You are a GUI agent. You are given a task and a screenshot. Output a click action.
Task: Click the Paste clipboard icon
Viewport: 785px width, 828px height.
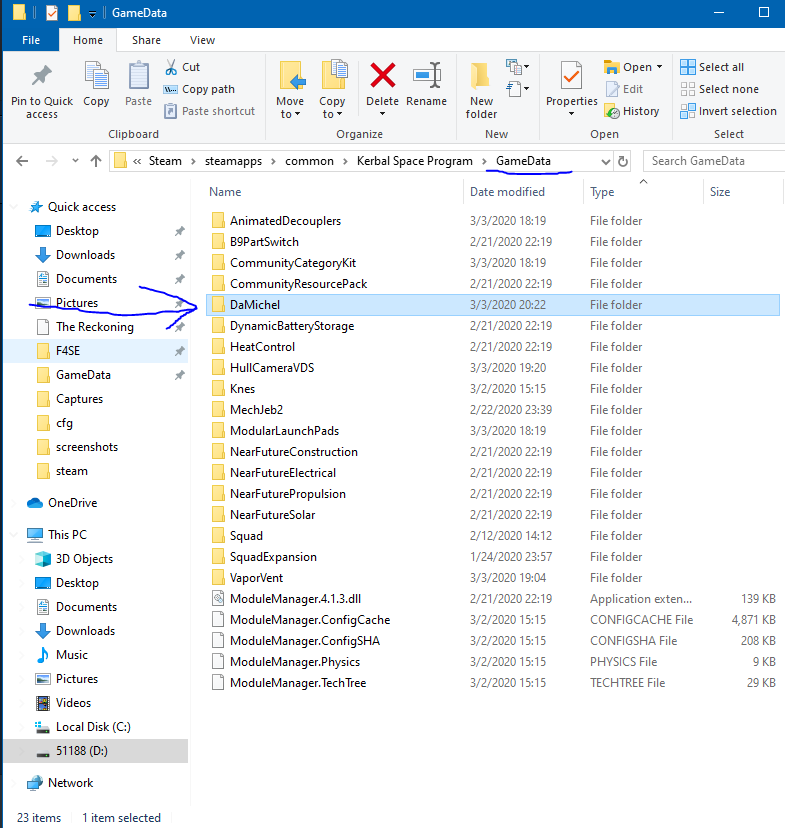138,76
